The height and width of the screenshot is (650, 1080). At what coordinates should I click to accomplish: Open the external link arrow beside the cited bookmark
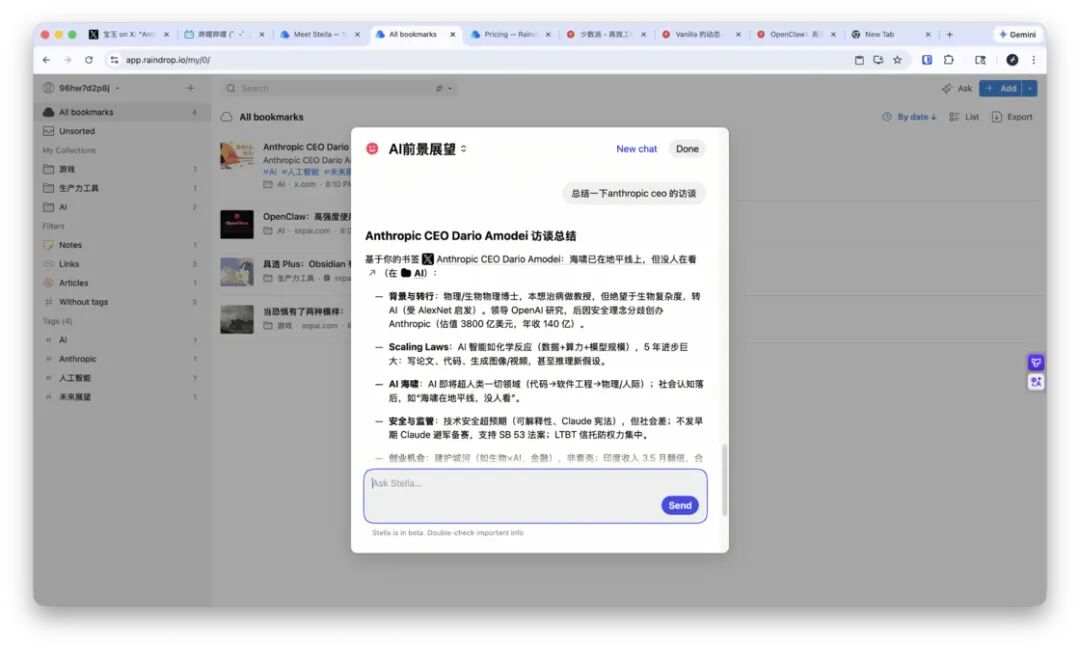[372, 273]
